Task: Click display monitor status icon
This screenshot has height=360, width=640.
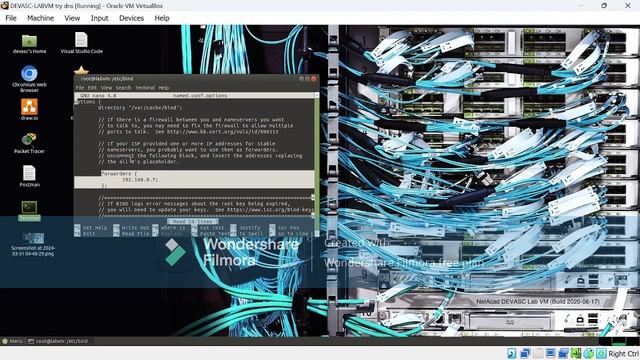Action: (550, 353)
